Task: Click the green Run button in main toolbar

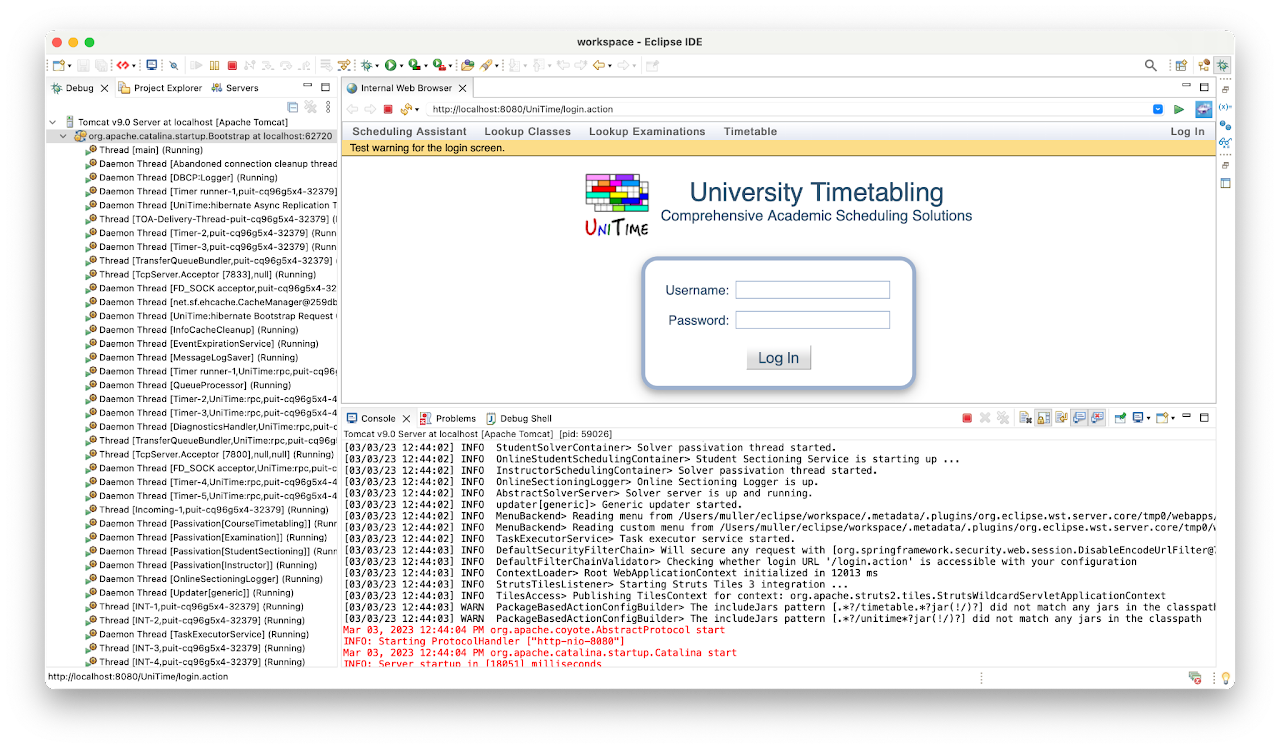Action: click(391, 65)
